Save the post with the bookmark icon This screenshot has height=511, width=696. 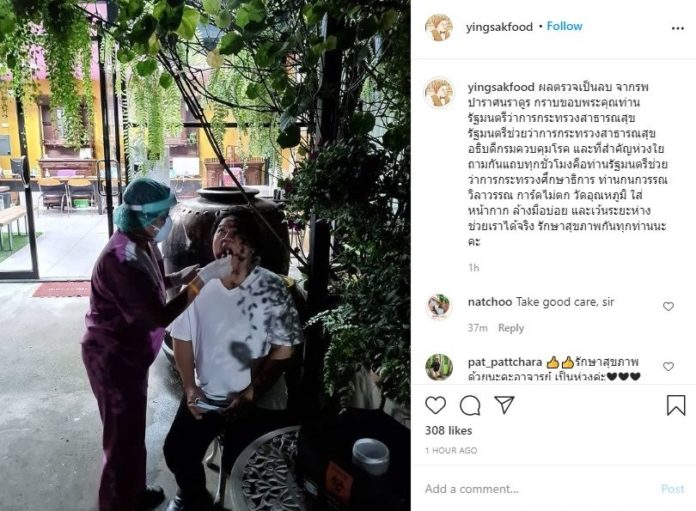676,405
